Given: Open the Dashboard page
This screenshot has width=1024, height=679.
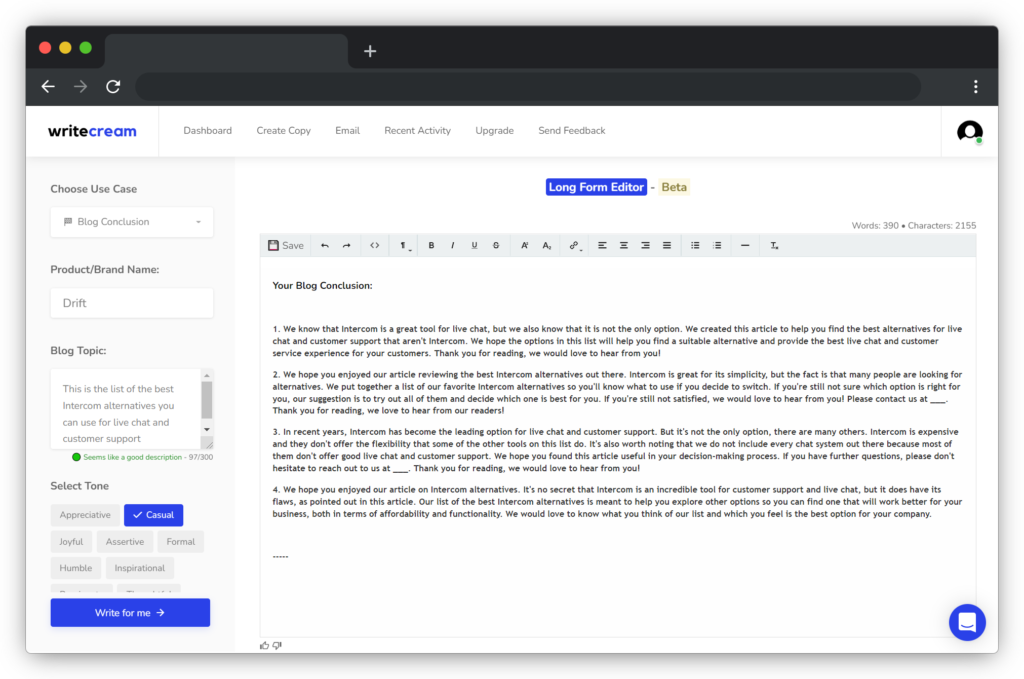Looking at the screenshot, I should pos(208,131).
